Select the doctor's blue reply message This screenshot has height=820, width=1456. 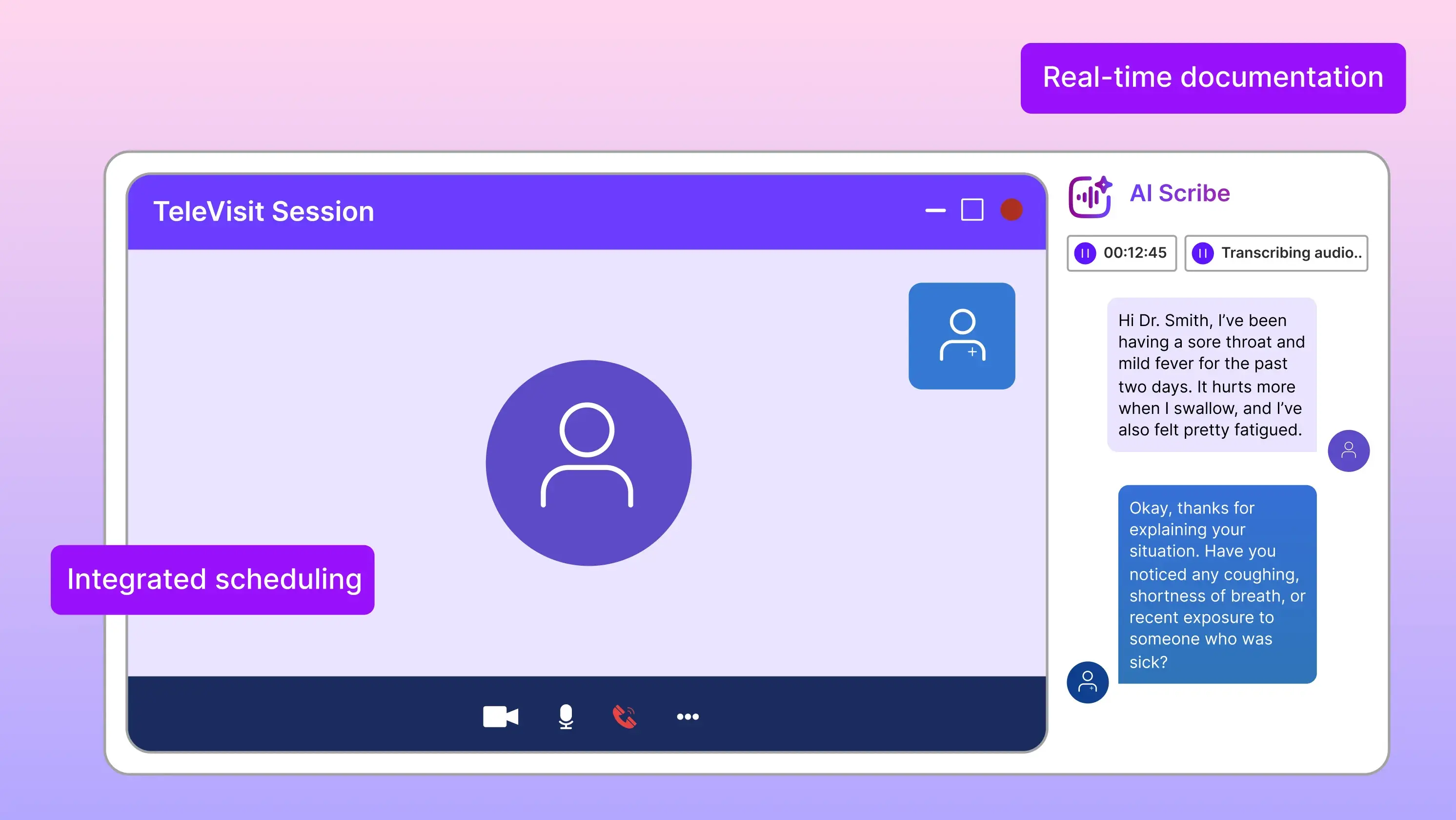coord(1216,584)
